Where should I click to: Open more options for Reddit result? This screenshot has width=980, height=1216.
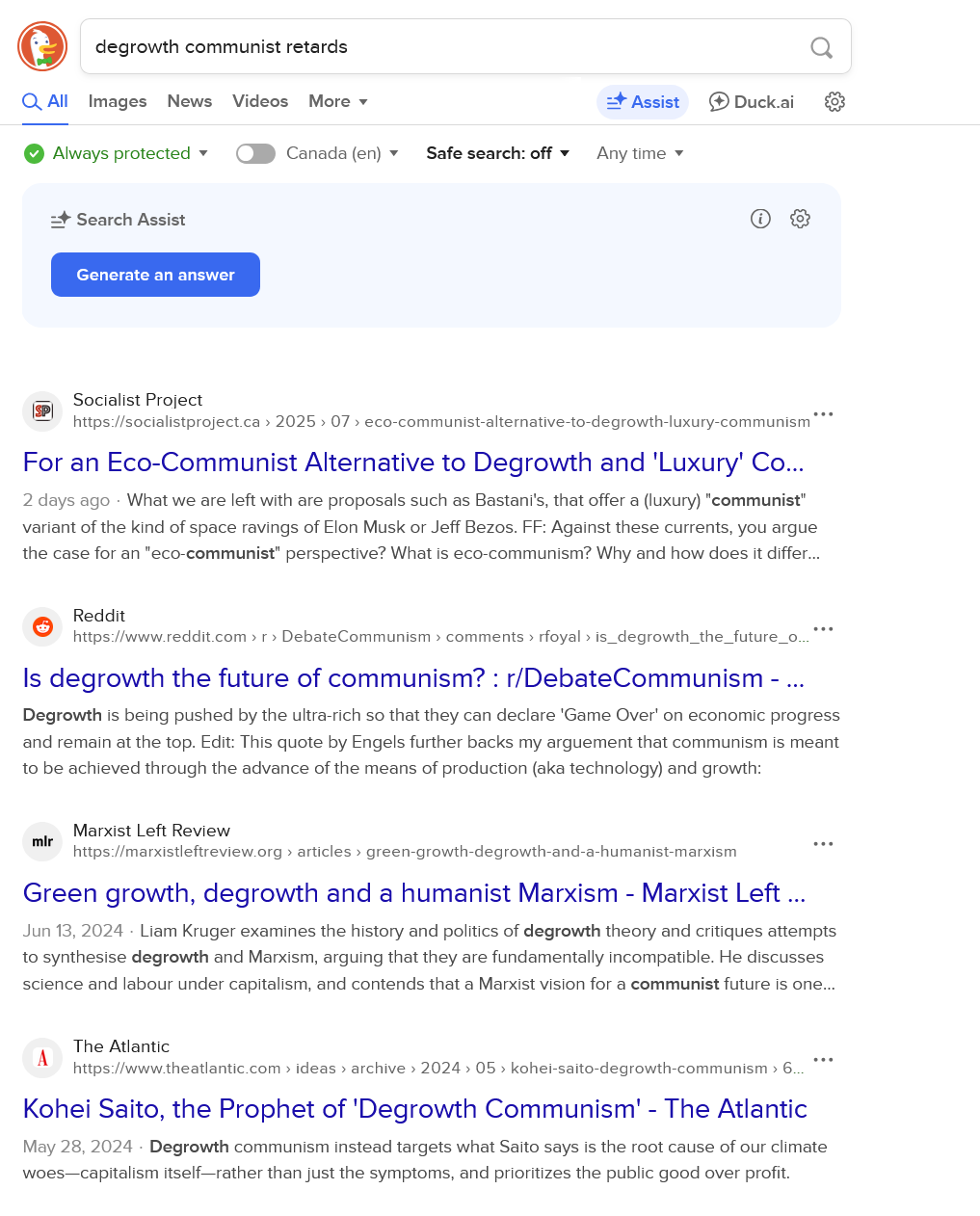[x=823, y=628]
